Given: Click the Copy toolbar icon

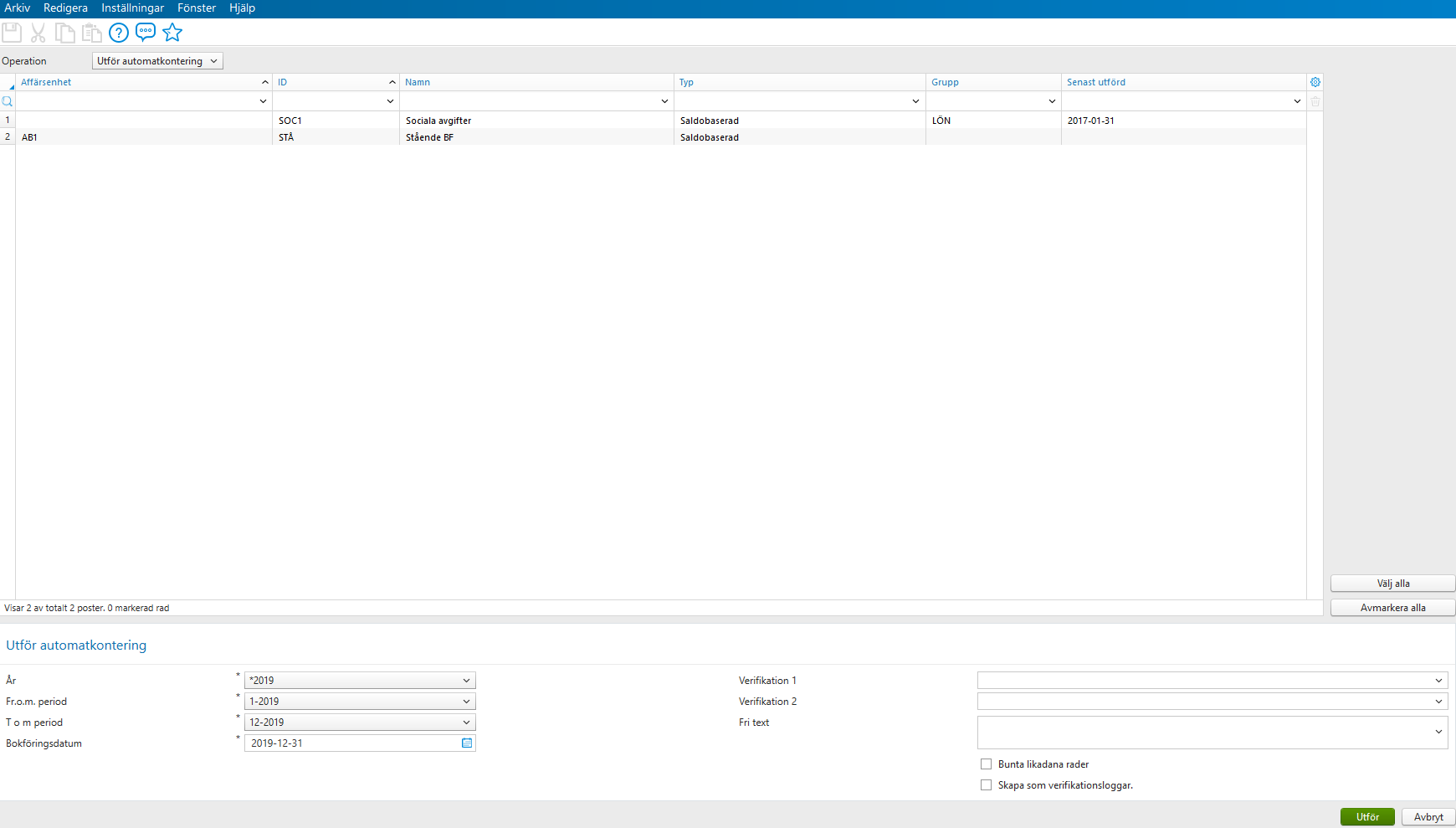Looking at the screenshot, I should coord(64,33).
